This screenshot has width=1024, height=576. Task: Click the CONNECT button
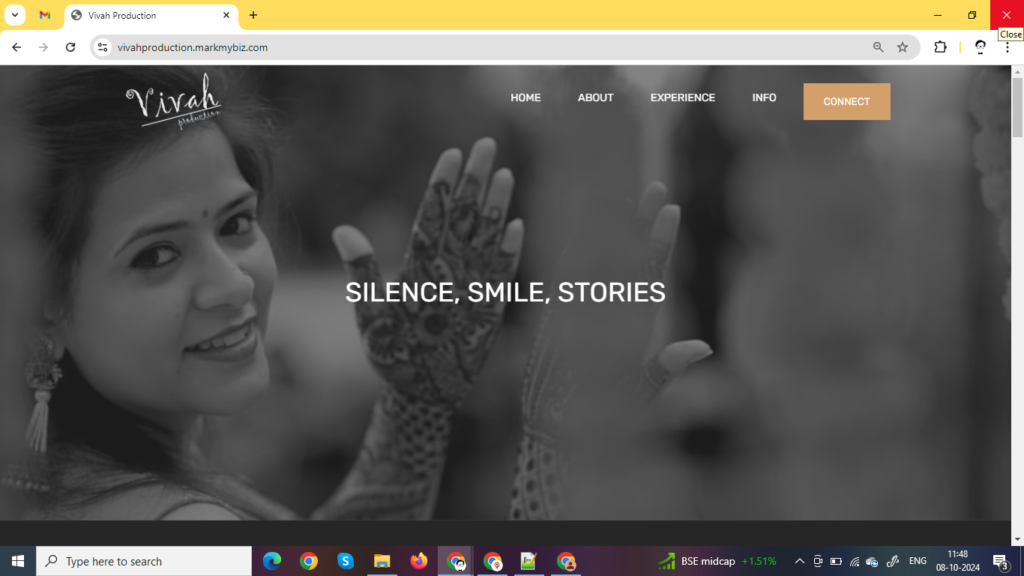(845, 101)
